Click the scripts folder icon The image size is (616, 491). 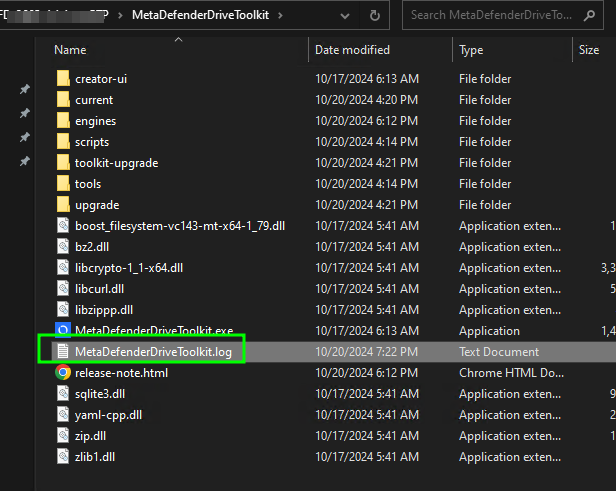pyautogui.click(x=63, y=141)
